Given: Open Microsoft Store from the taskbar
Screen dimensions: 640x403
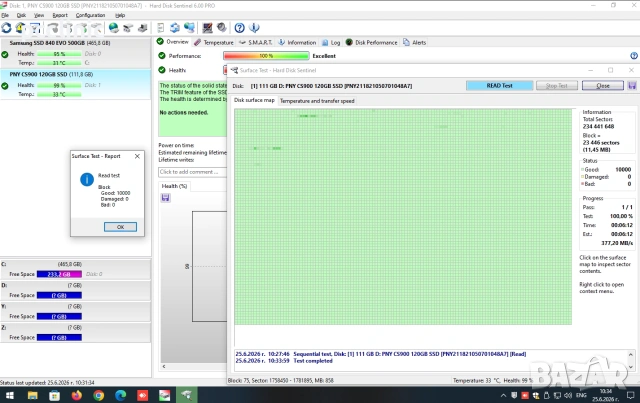Looking at the screenshot, I should tap(54, 395).
